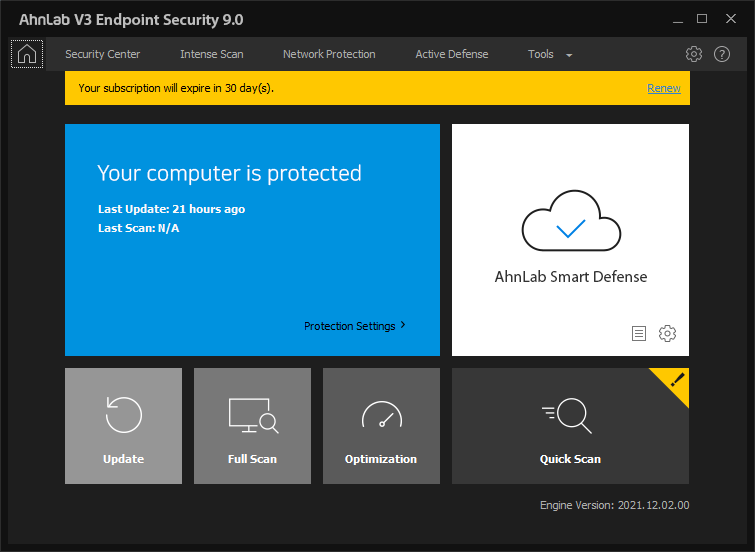Click the yellow pencil edit corner icon

(x=676, y=380)
